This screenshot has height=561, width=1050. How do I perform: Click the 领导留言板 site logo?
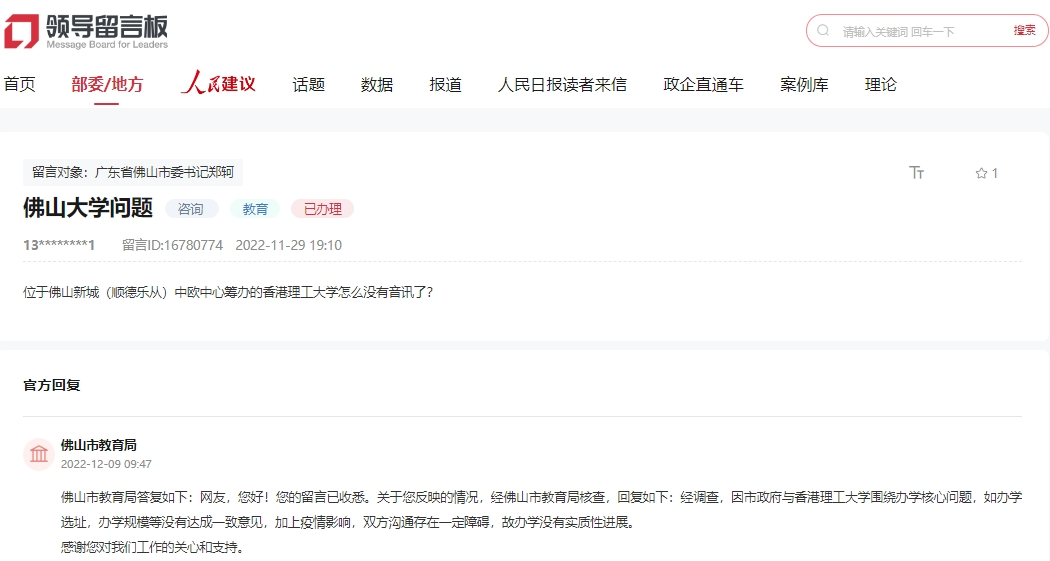(86, 31)
